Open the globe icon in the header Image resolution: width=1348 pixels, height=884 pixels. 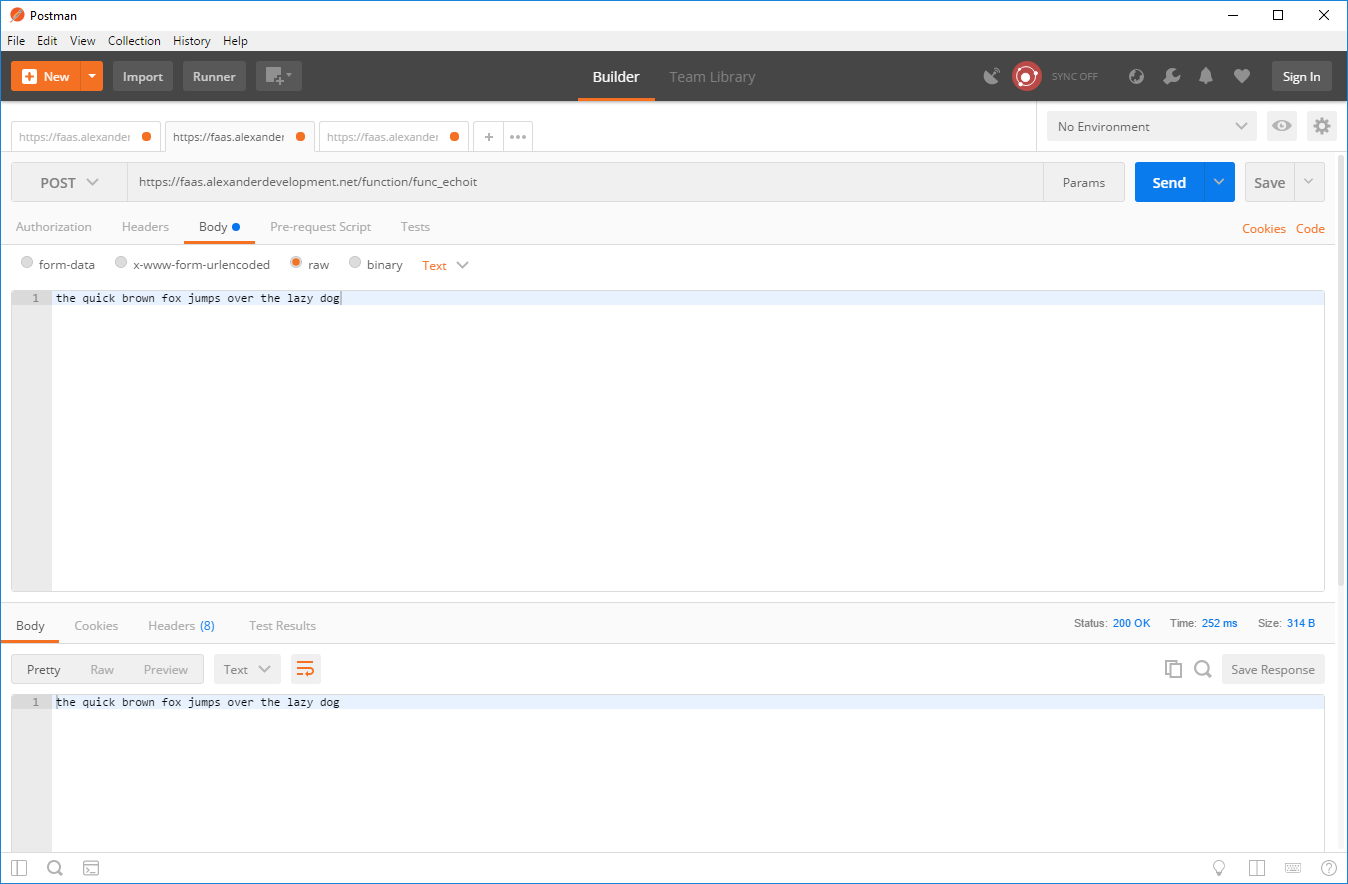tap(1136, 76)
